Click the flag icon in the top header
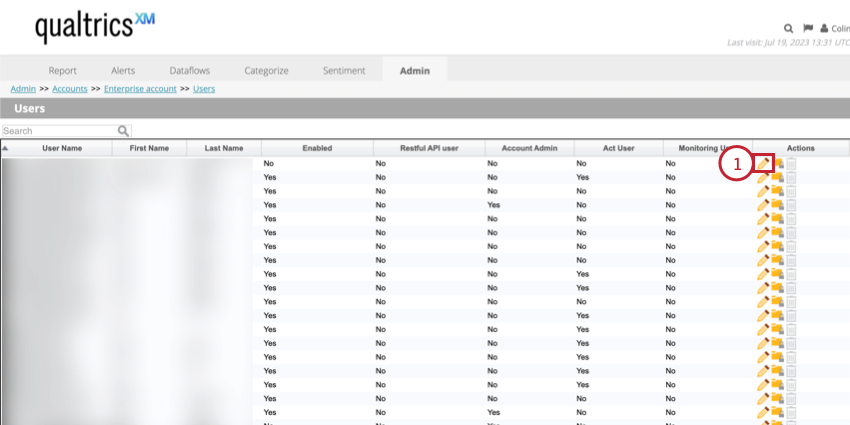Image resolution: width=850 pixels, height=425 pixels. coord(806,28)
